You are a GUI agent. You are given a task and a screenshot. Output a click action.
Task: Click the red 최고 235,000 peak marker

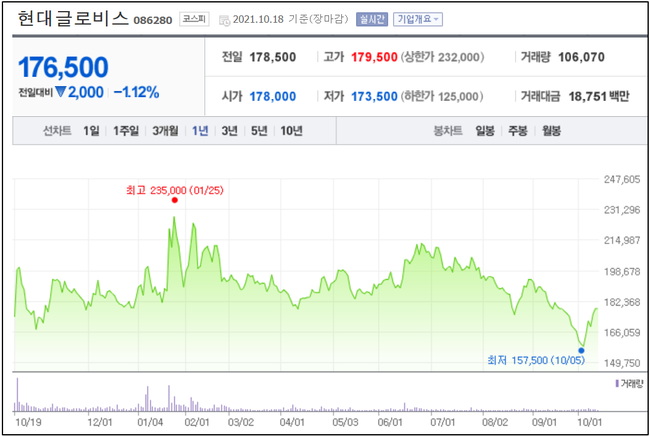coord(175,200)
